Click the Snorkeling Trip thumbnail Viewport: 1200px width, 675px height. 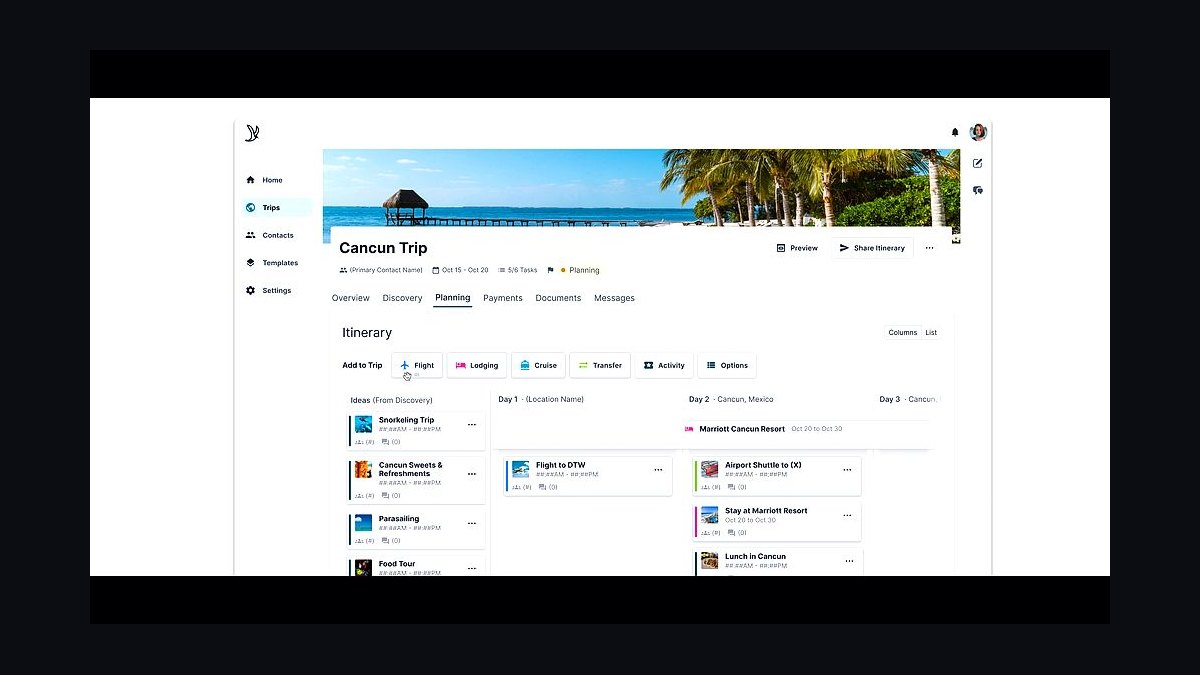pos(363,424)
